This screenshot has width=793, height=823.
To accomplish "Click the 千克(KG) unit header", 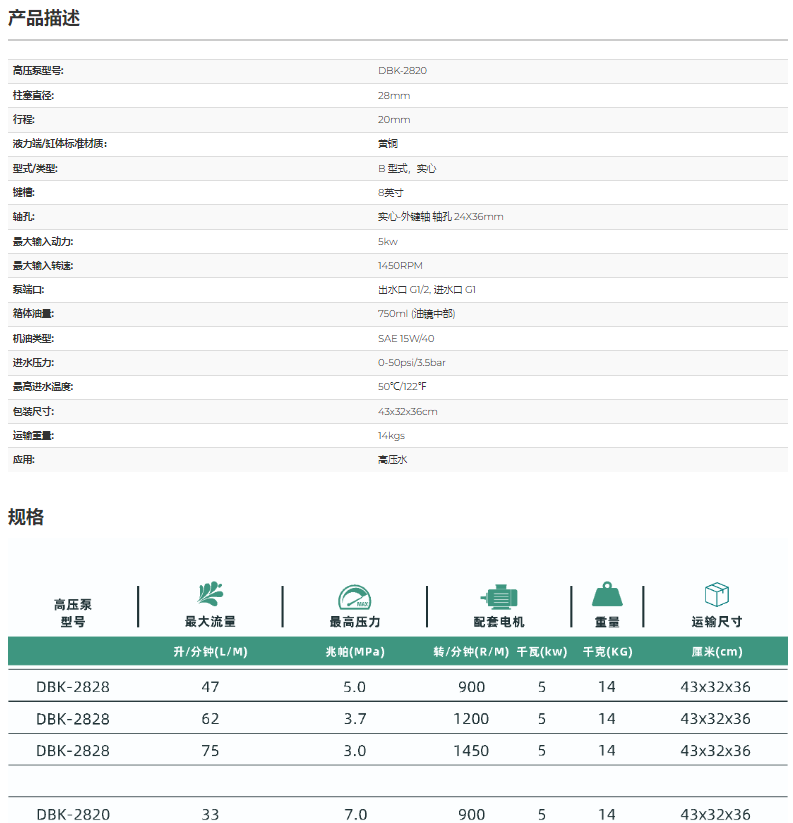I will tap(607, 652).
